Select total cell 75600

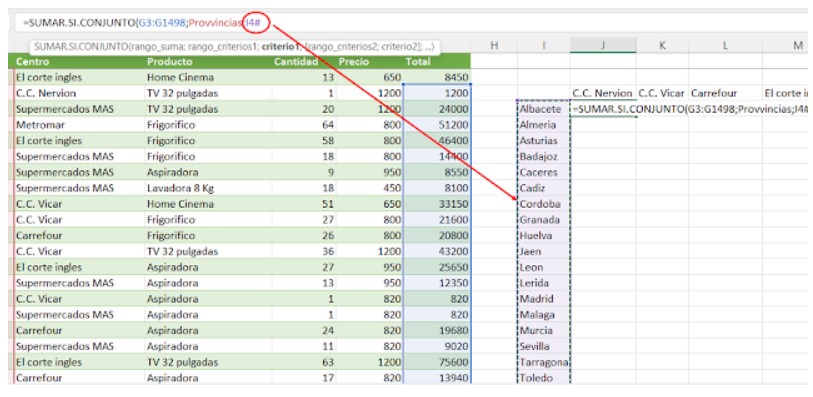point(437,362)
